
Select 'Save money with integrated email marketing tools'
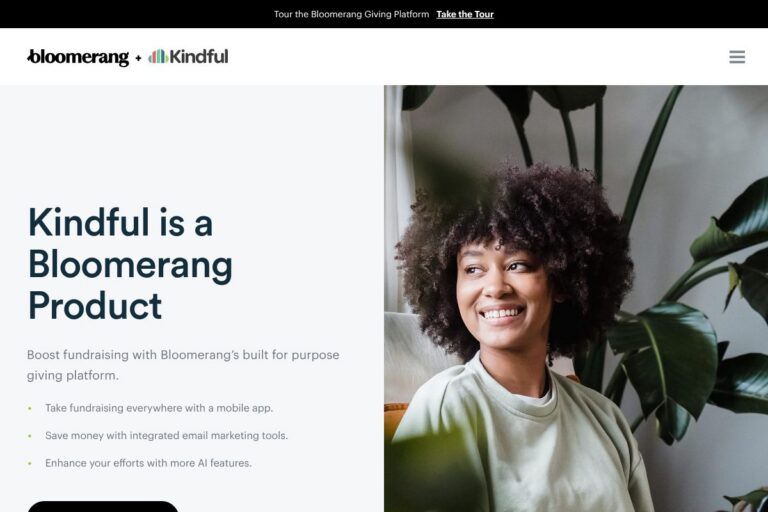(167, 436)
